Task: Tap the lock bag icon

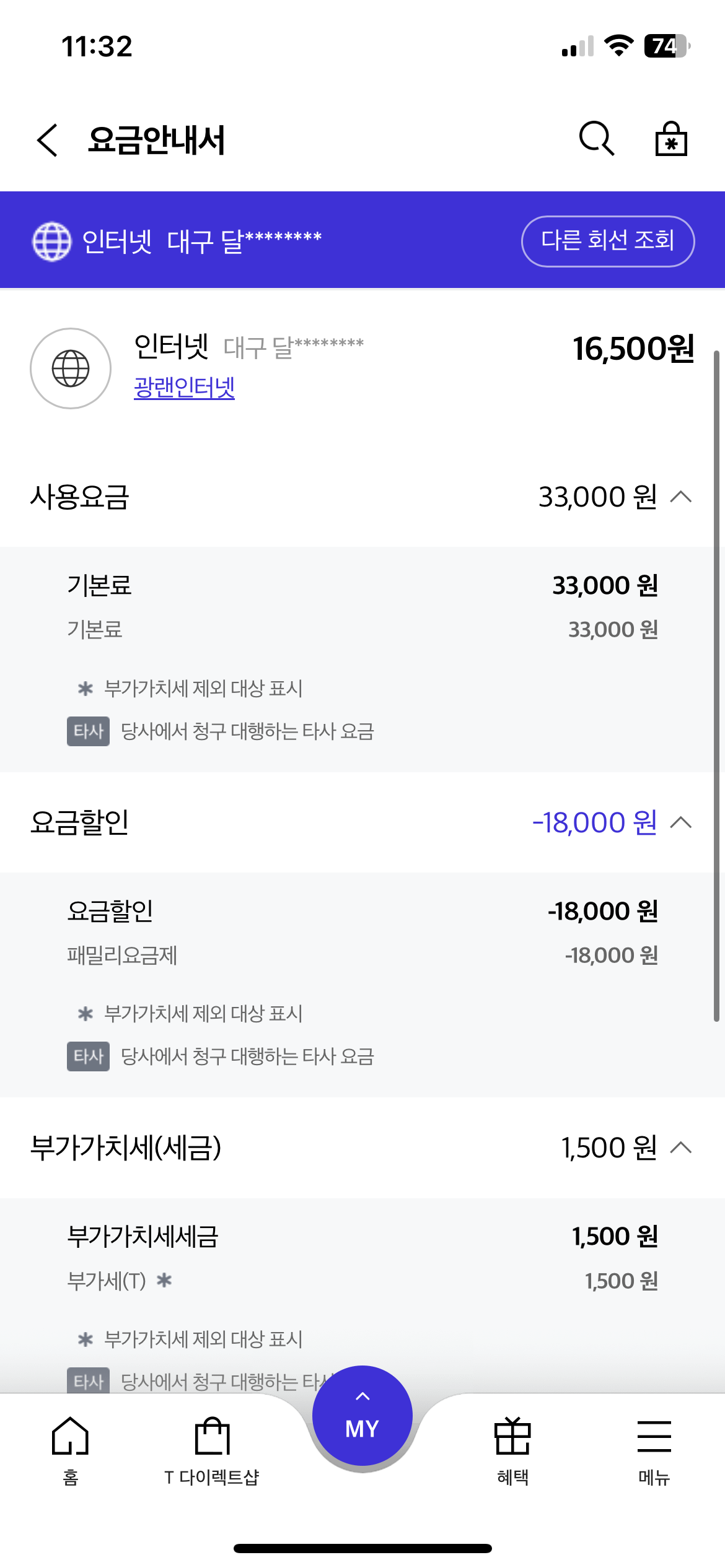Action: click(x=671, y=139)
